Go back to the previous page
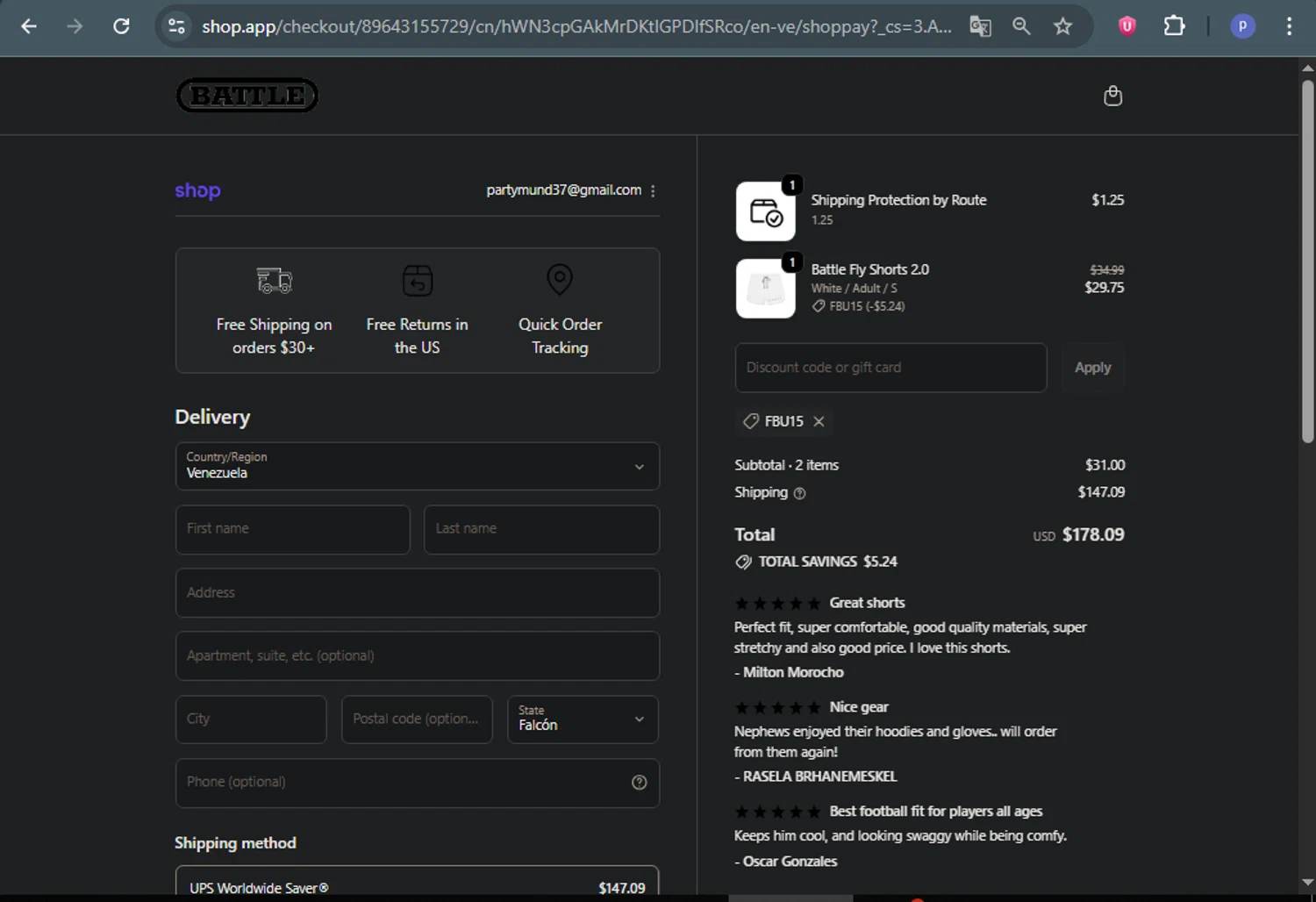 29,26
